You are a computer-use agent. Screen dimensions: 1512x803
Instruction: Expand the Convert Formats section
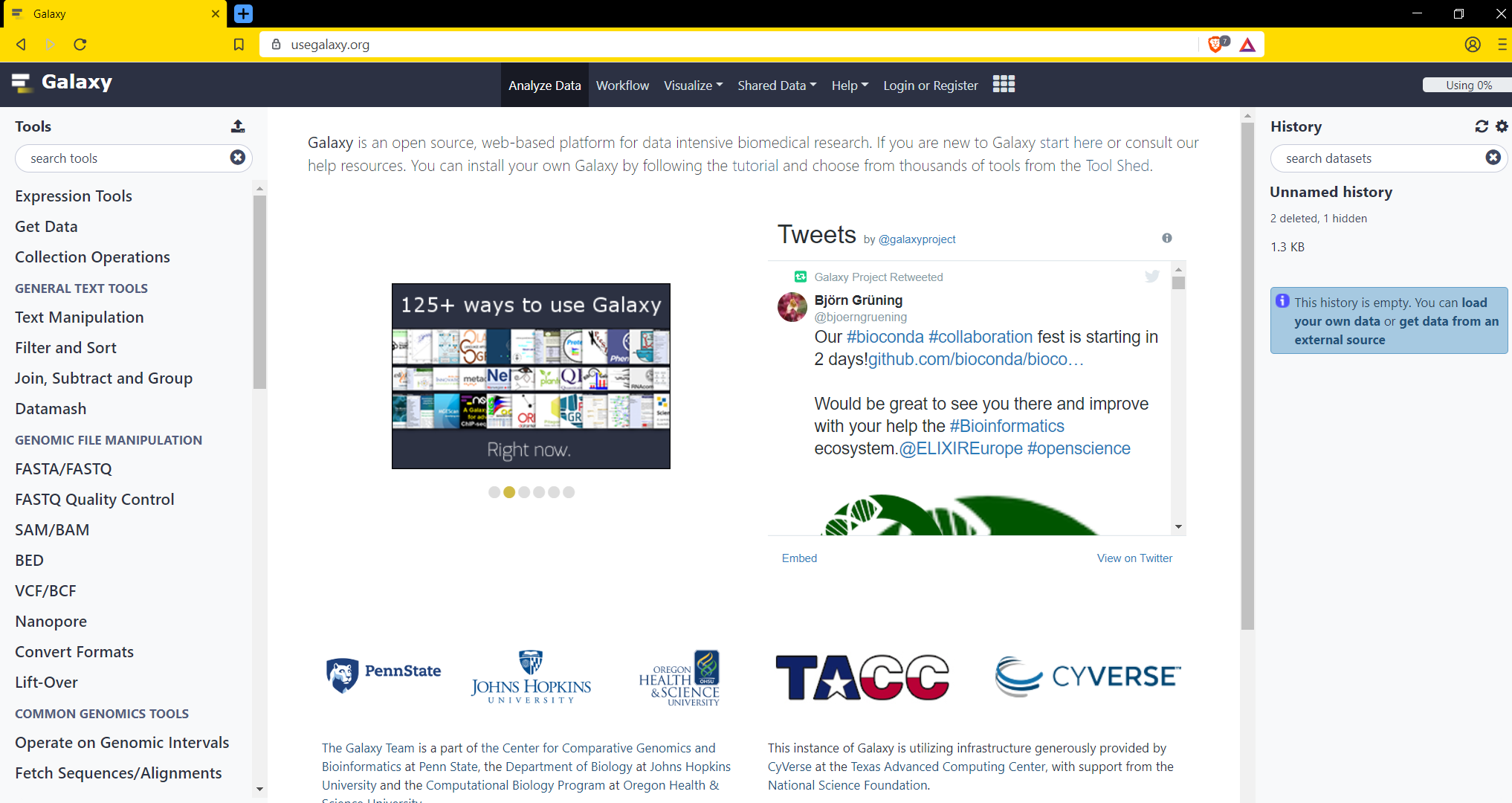click(x=74, y=652)
